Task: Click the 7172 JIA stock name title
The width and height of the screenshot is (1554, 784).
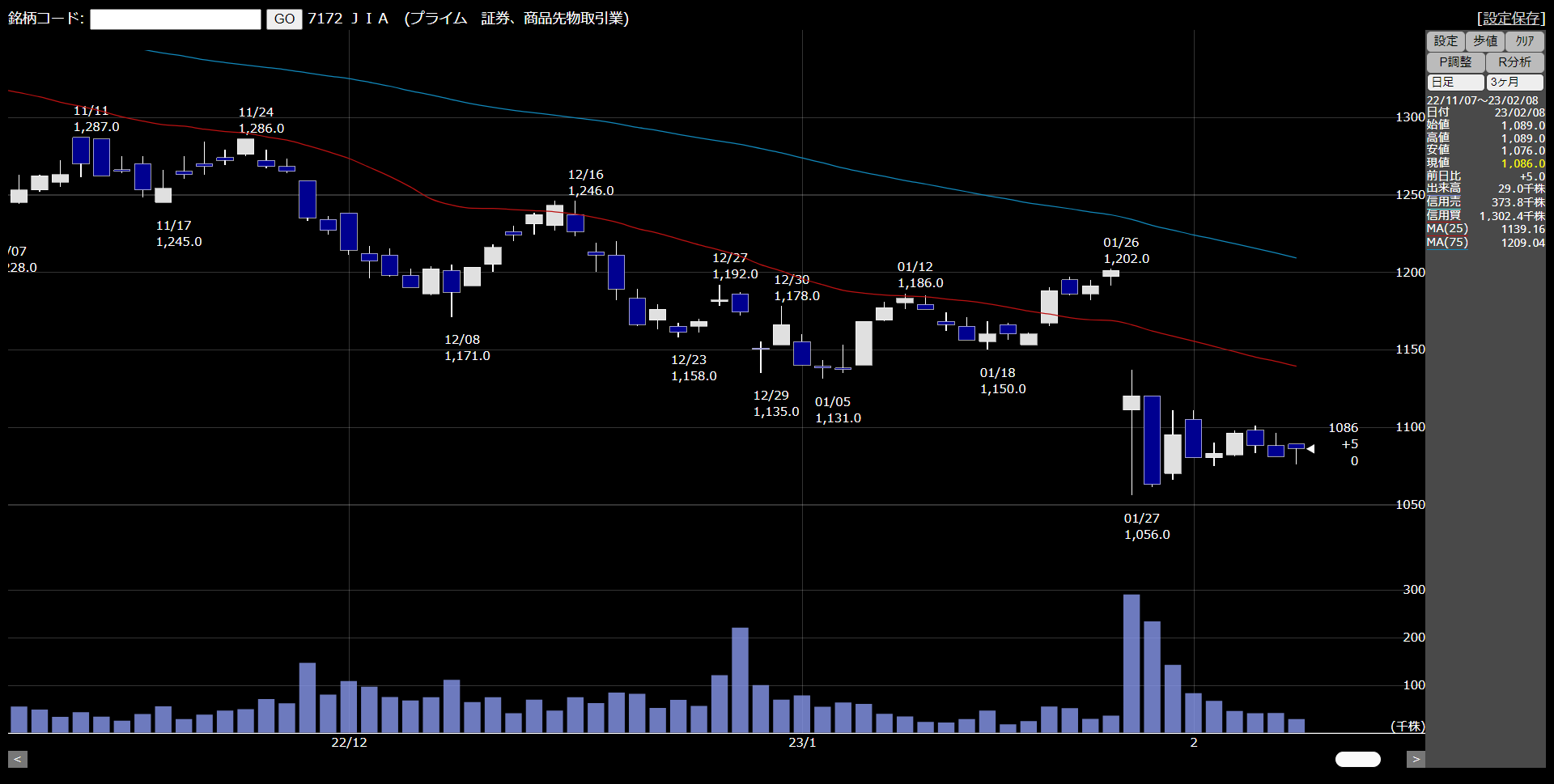Action: click(x=468, y=19)
